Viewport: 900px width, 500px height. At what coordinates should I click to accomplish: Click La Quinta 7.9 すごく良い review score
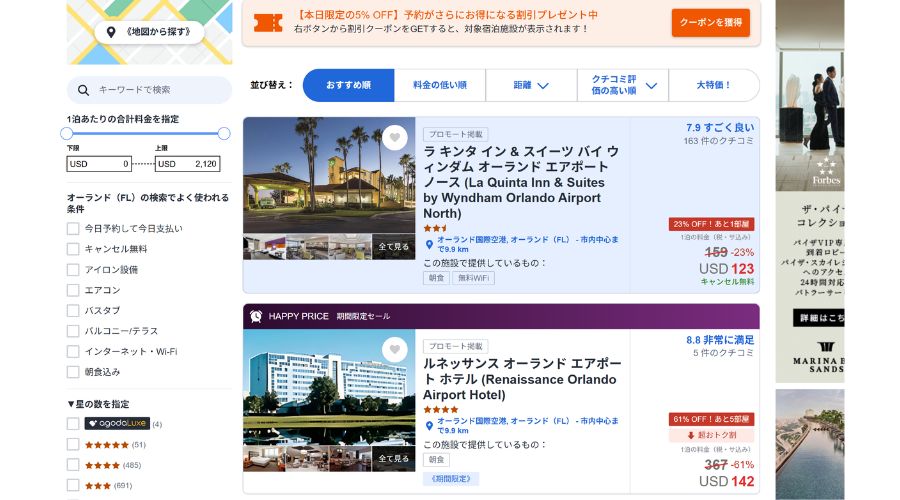[720, 127]
